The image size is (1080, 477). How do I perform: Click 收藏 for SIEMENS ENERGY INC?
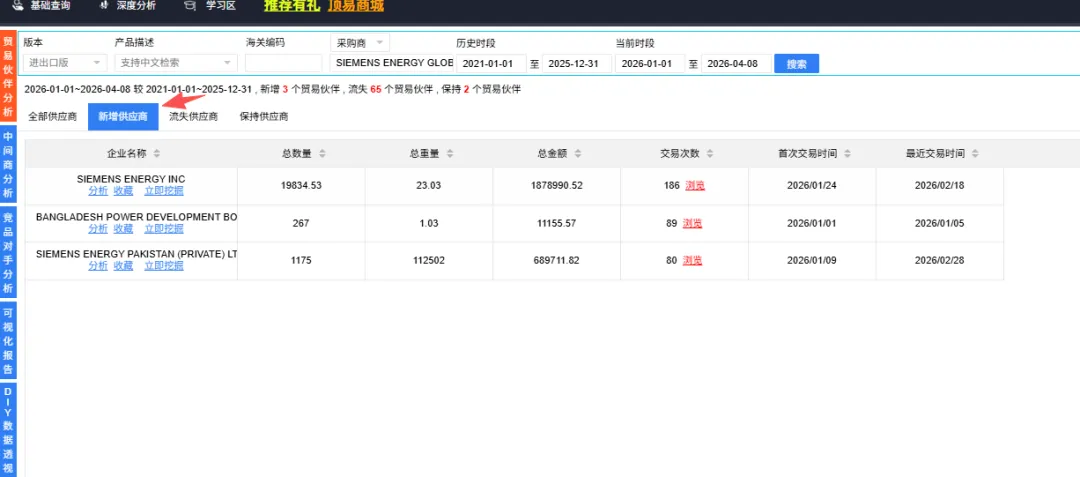click(123, 191)
